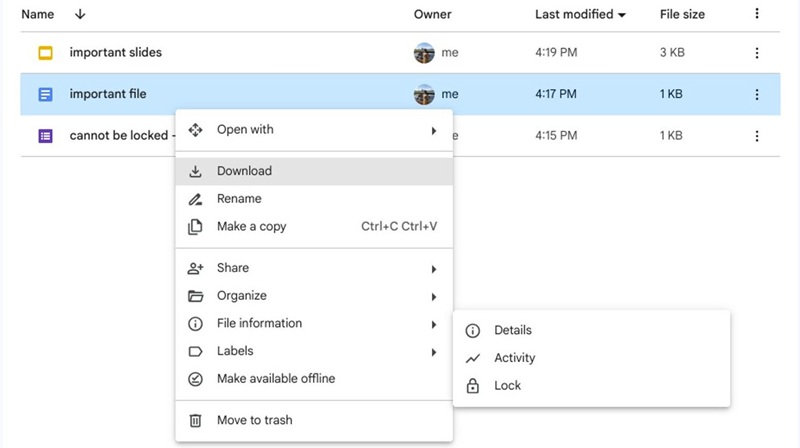Select the cannot be locked file name
Viewport: 800px width, 448px height.
(119, 135)
